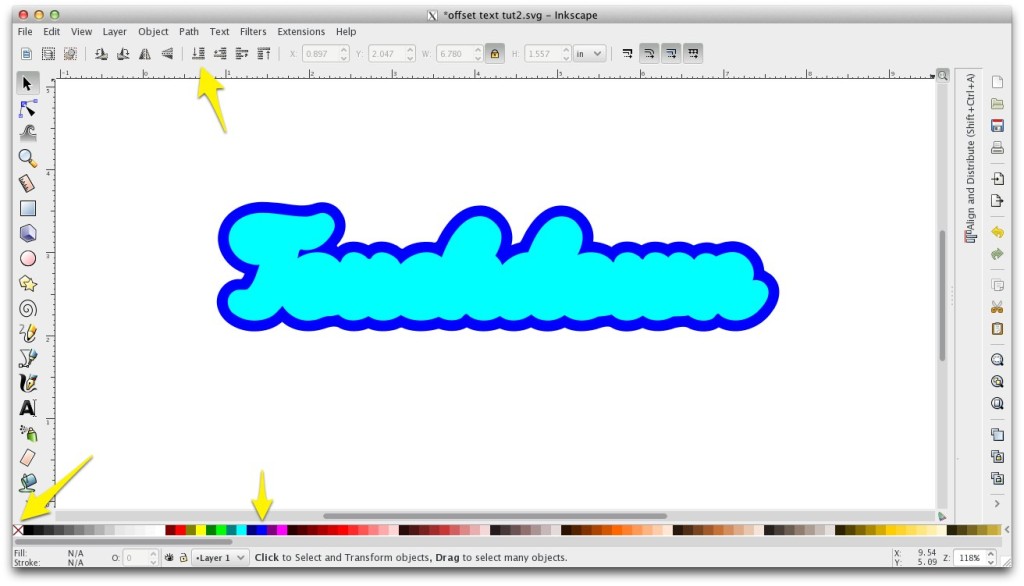The image size is (1024, 586).
Task: Activate the Rectangle tool
Action: pos(28,208)
